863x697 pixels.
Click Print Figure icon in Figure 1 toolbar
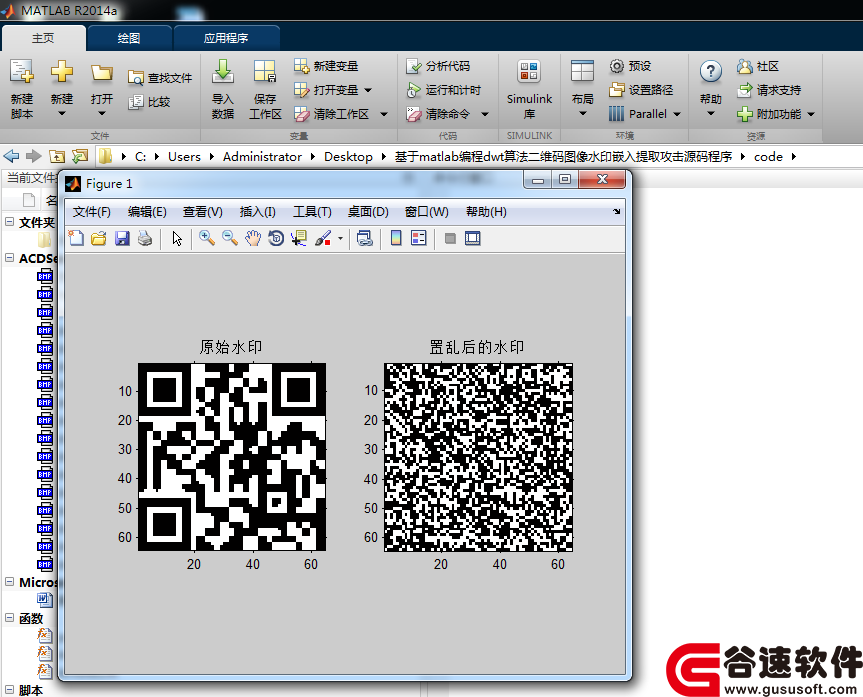(x=145, y=238)
